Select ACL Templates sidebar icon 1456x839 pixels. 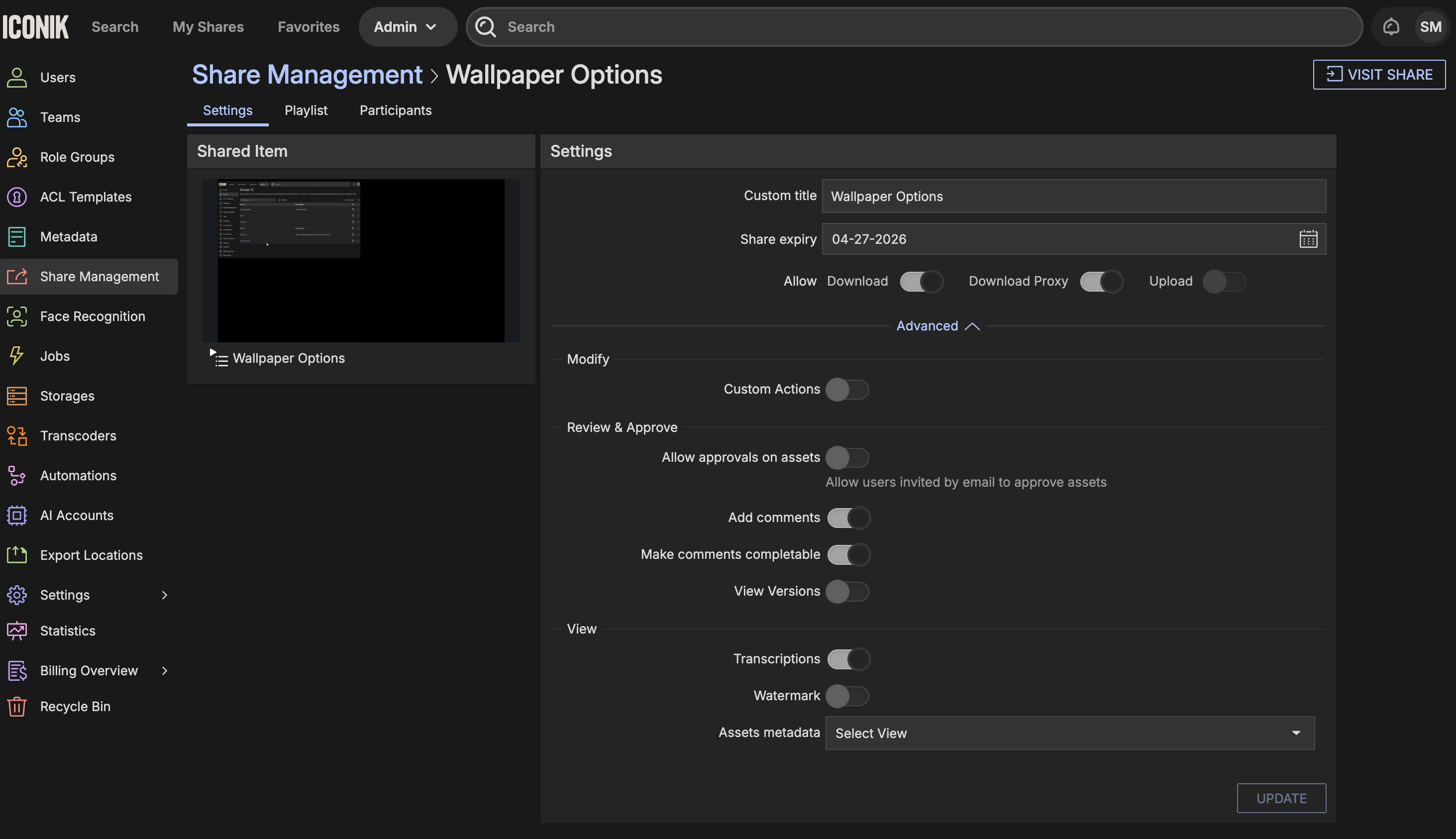click(17, 197)
